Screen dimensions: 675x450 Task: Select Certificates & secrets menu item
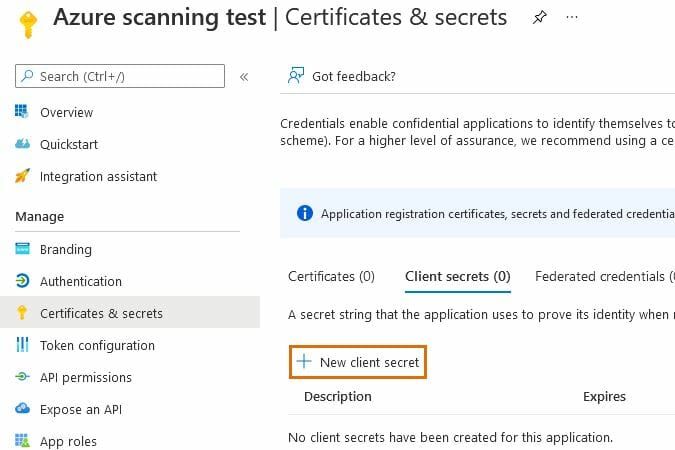point(101,313)
